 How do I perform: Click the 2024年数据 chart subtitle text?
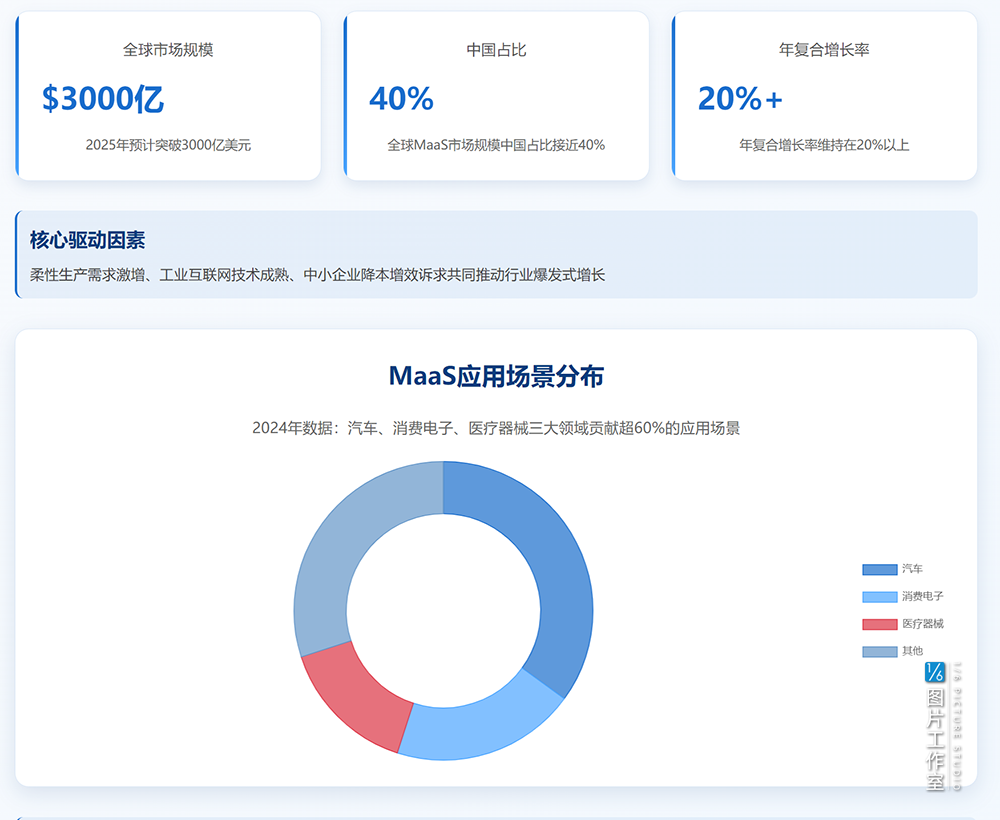(x=496, y=428)
